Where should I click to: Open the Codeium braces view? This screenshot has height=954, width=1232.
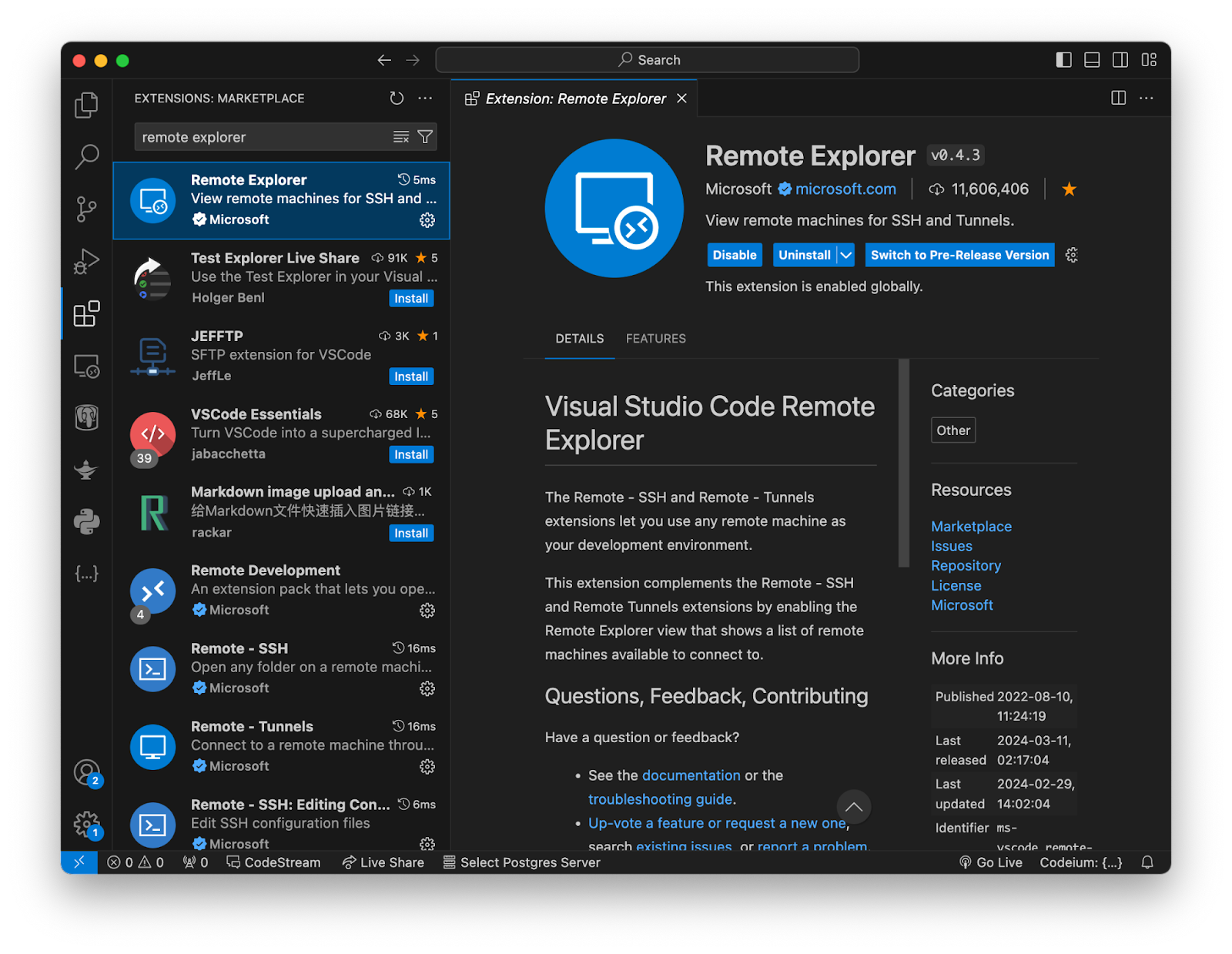pyautogui.click(x=86, y=574)
